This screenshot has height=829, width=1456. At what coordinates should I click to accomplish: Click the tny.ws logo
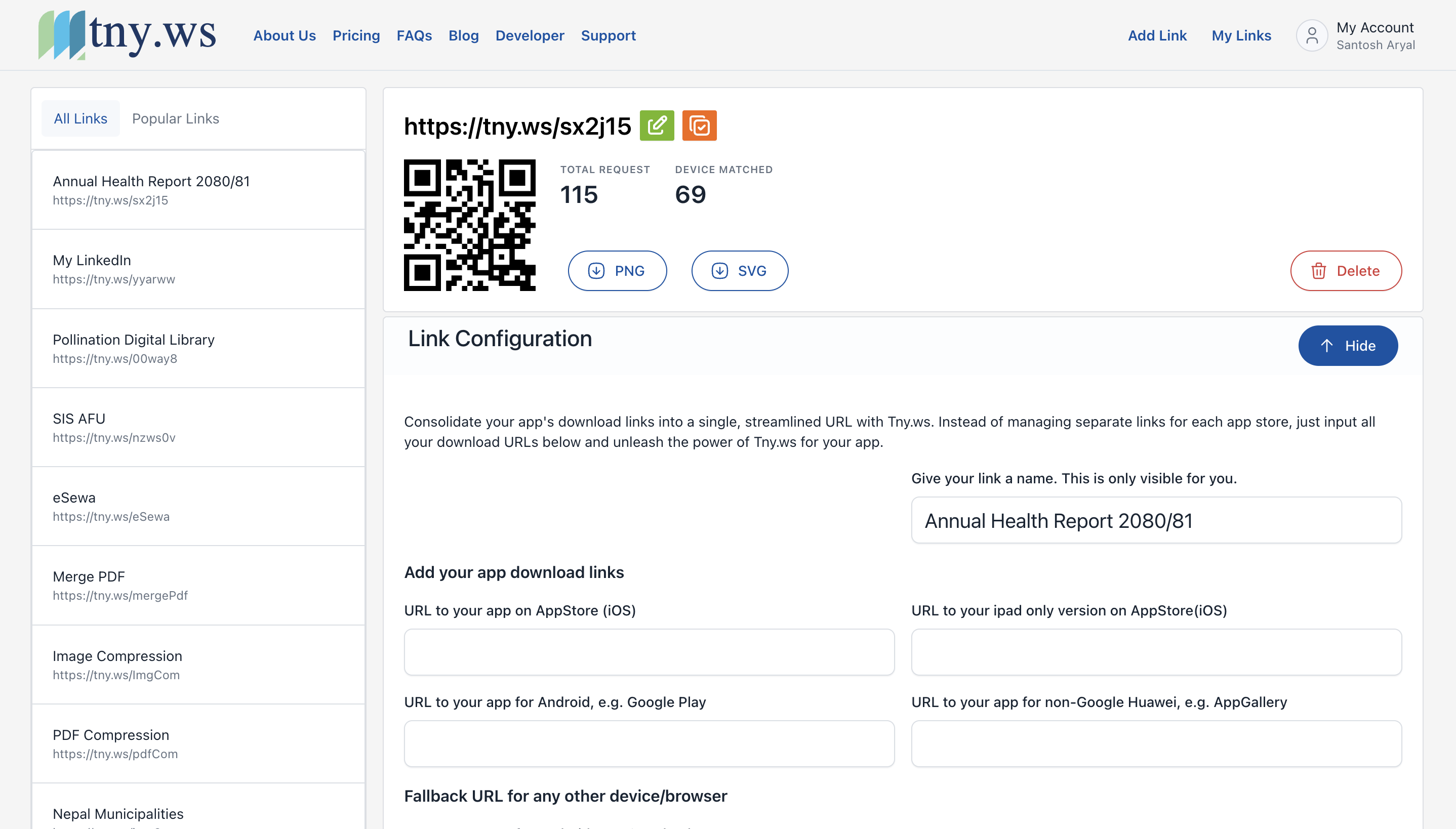(127, 34)
